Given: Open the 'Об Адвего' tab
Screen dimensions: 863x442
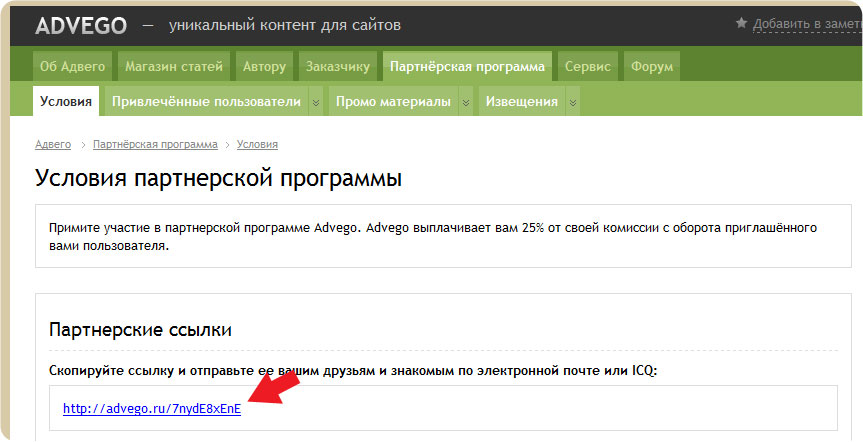Looking at the screenshot, I should click(x=72, y=67).
